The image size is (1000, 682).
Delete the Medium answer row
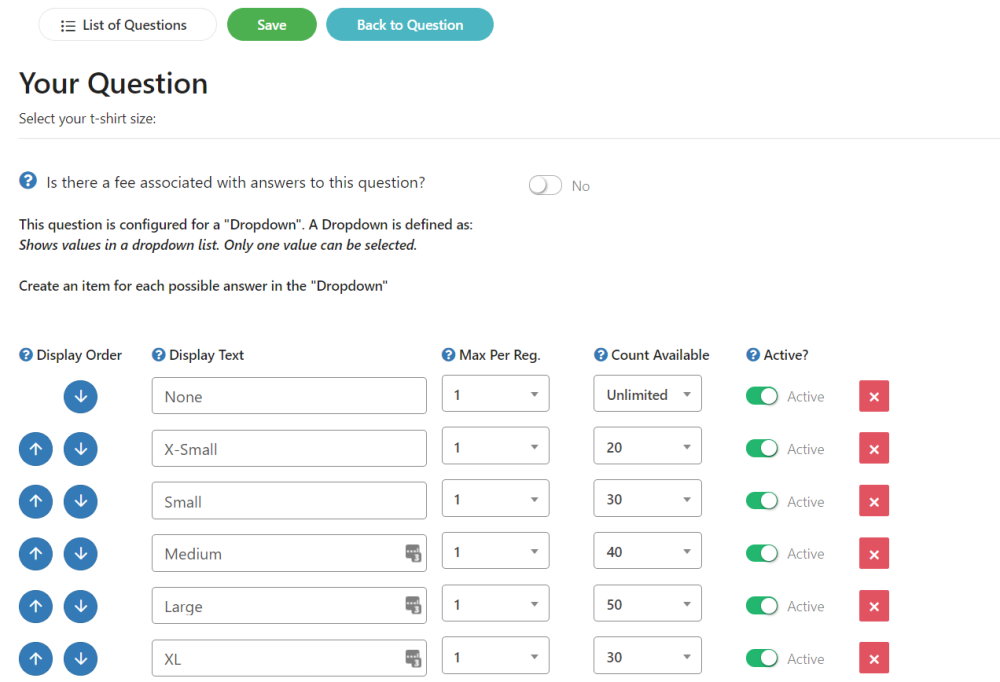[x=873, y=553]
